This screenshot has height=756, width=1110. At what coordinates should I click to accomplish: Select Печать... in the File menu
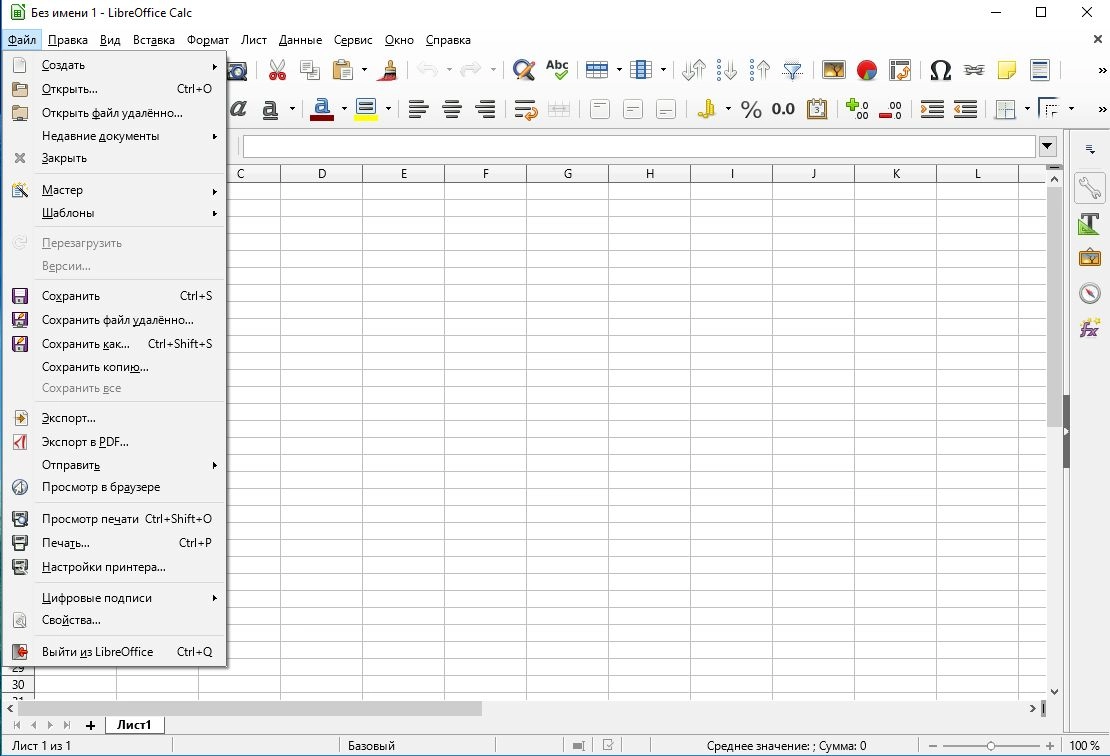click(x=115, y=543)
